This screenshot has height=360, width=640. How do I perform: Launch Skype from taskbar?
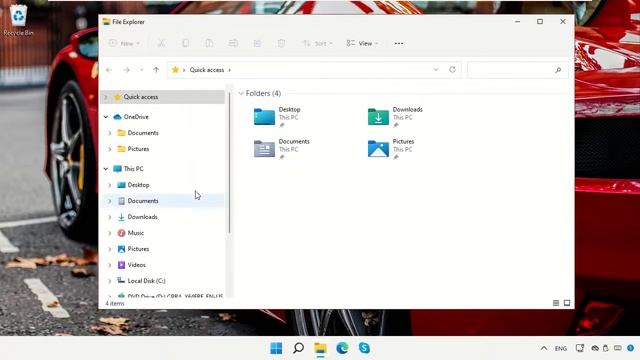point(364,348)
